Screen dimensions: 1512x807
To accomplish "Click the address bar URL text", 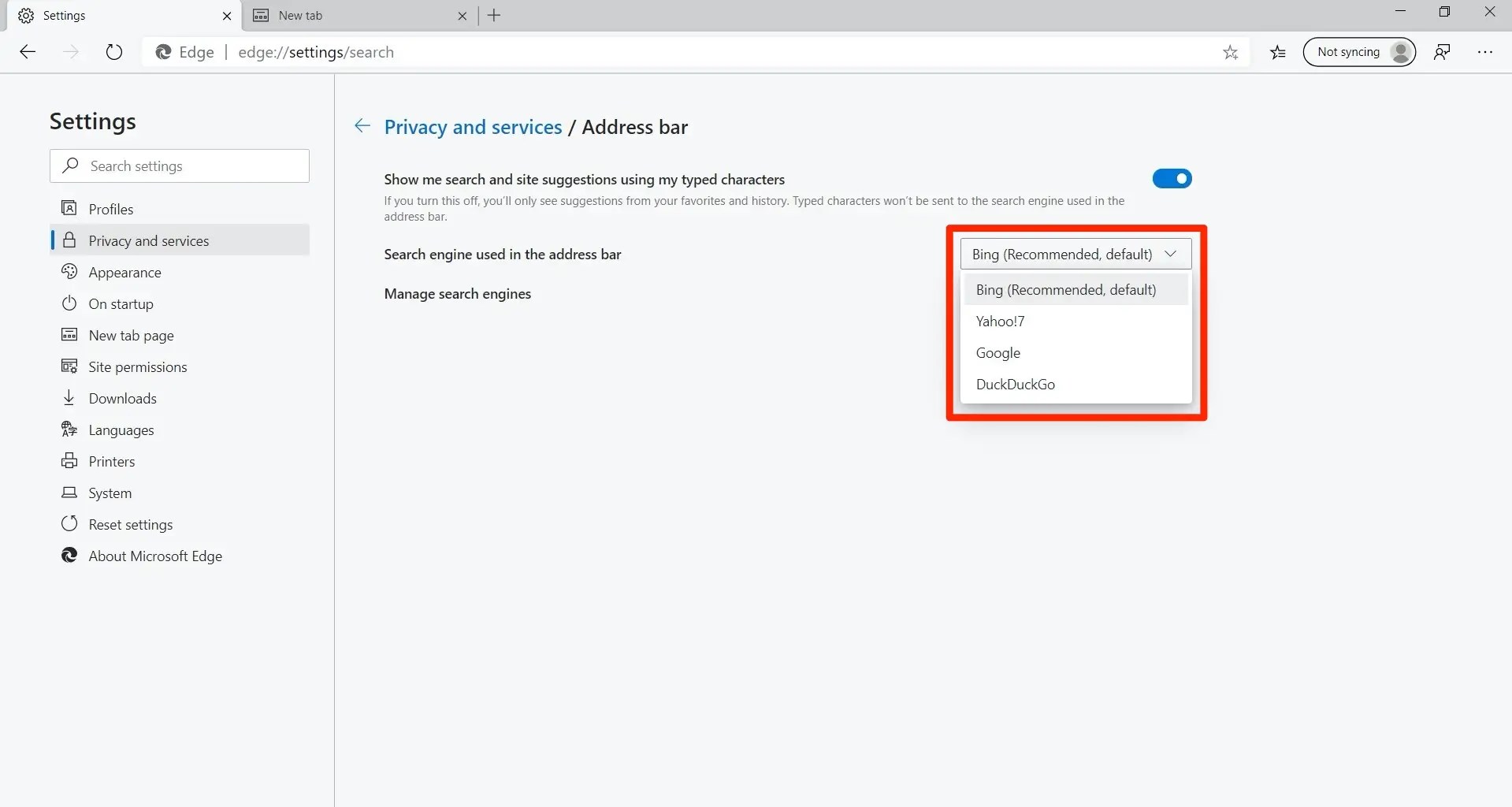I will click(x=316, y=52).
